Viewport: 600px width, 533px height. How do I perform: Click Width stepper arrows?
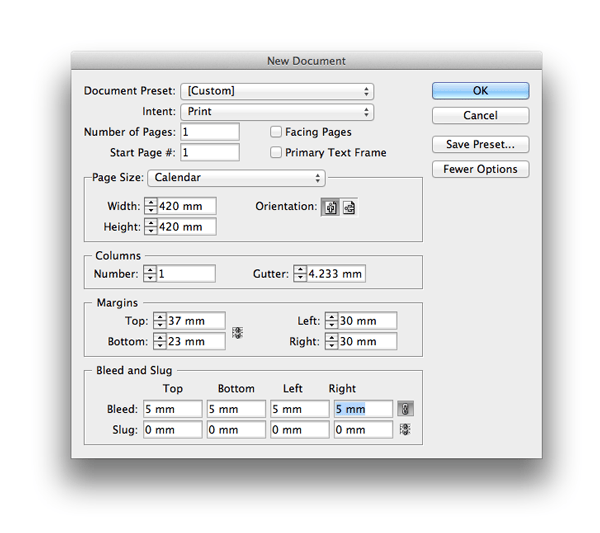151,206
